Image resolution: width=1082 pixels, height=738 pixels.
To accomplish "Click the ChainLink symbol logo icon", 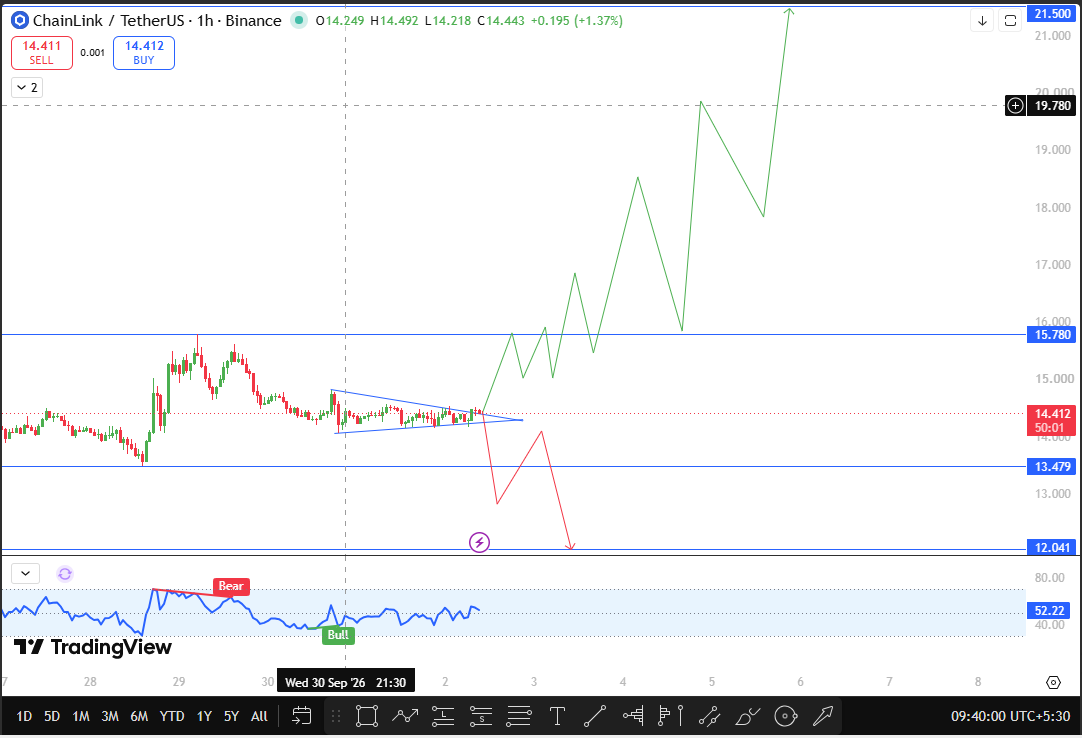I will point(20,21).
